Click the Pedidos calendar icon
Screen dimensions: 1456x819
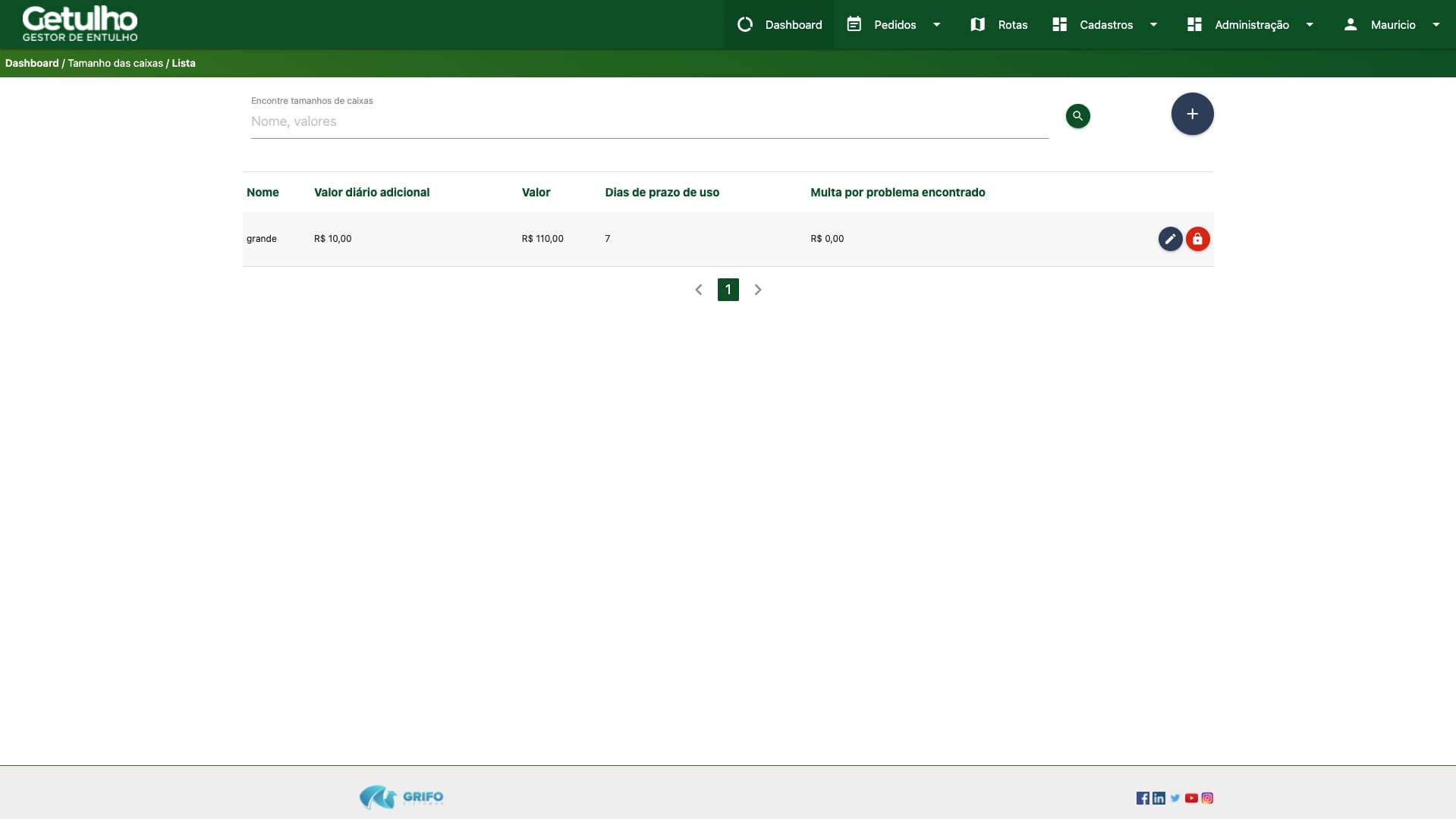(854, 24)
